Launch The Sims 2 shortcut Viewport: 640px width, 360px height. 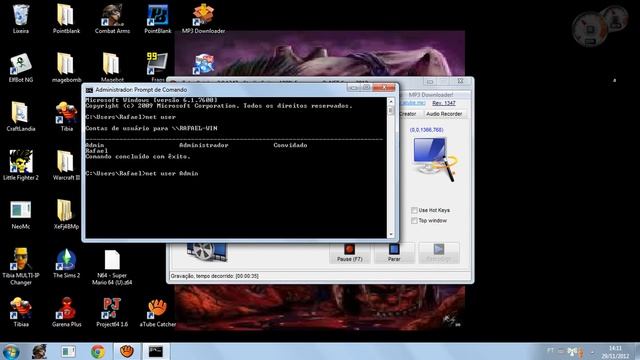coord(66,264)
